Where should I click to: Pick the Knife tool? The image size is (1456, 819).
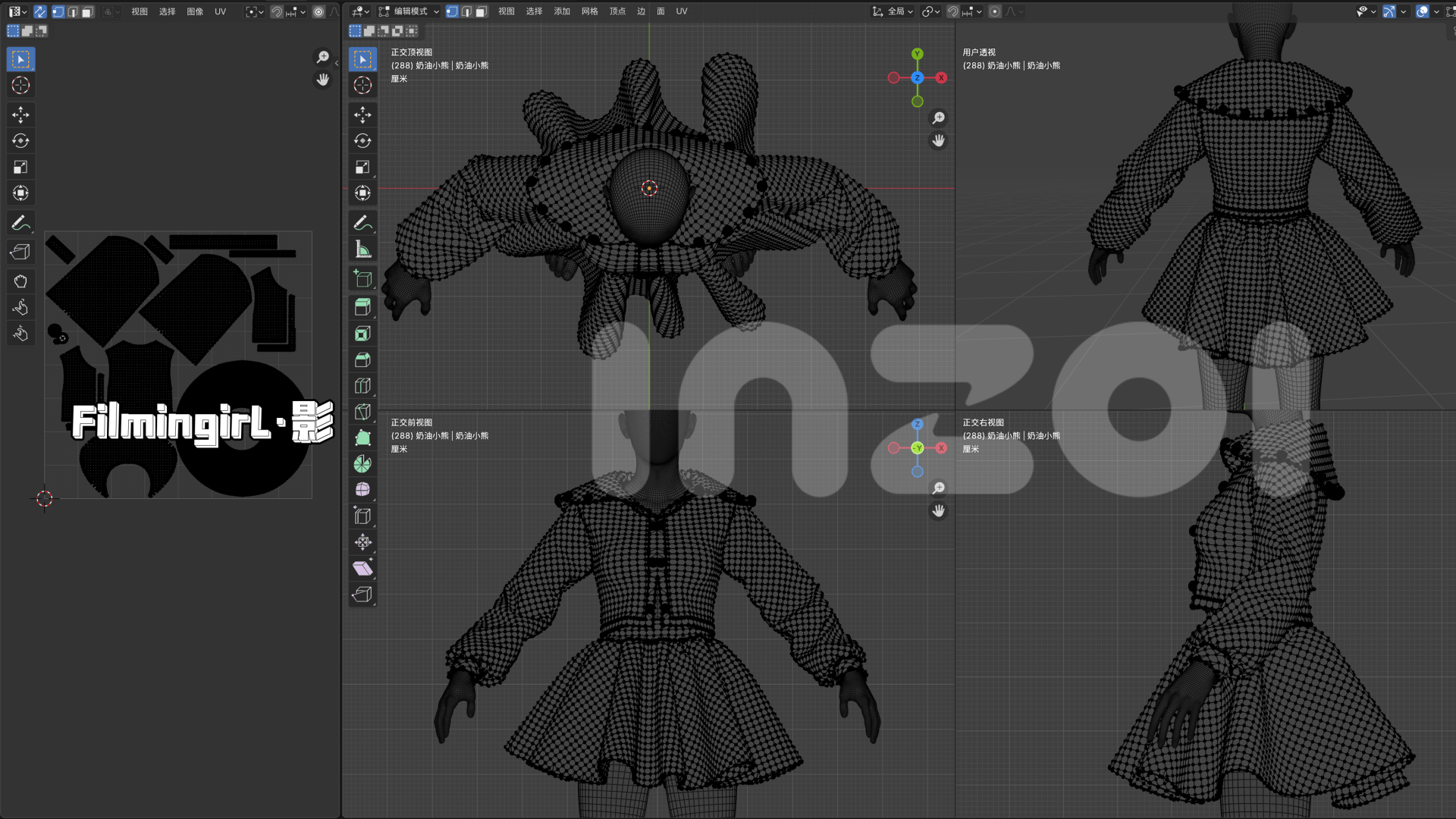click(x=362, y=412)
